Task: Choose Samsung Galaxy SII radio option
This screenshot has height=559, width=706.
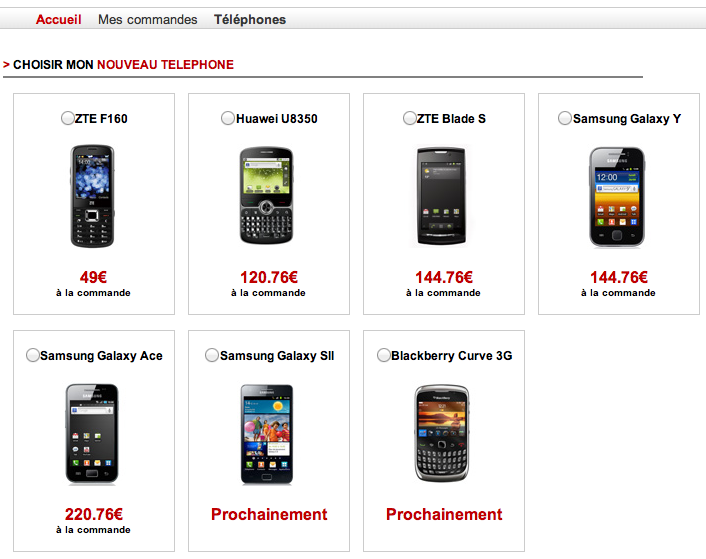Action: pos(212,355)
